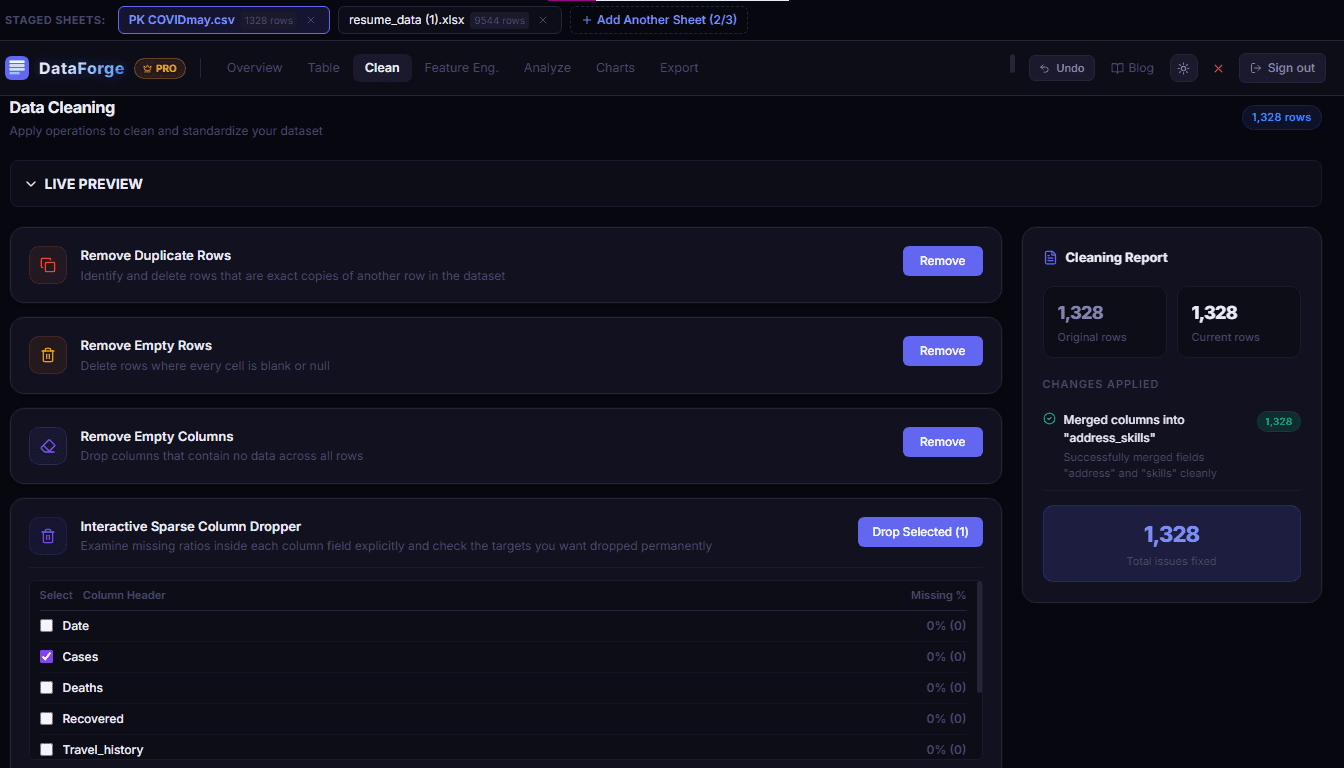Click the CHANGES APPLIED label
The height and width of the screenshot is (768, 1344).
[1100, 384]
